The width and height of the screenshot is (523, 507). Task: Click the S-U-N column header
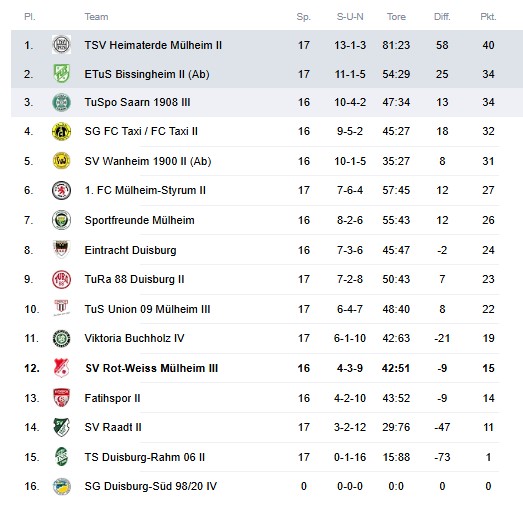tap(350, 17)
